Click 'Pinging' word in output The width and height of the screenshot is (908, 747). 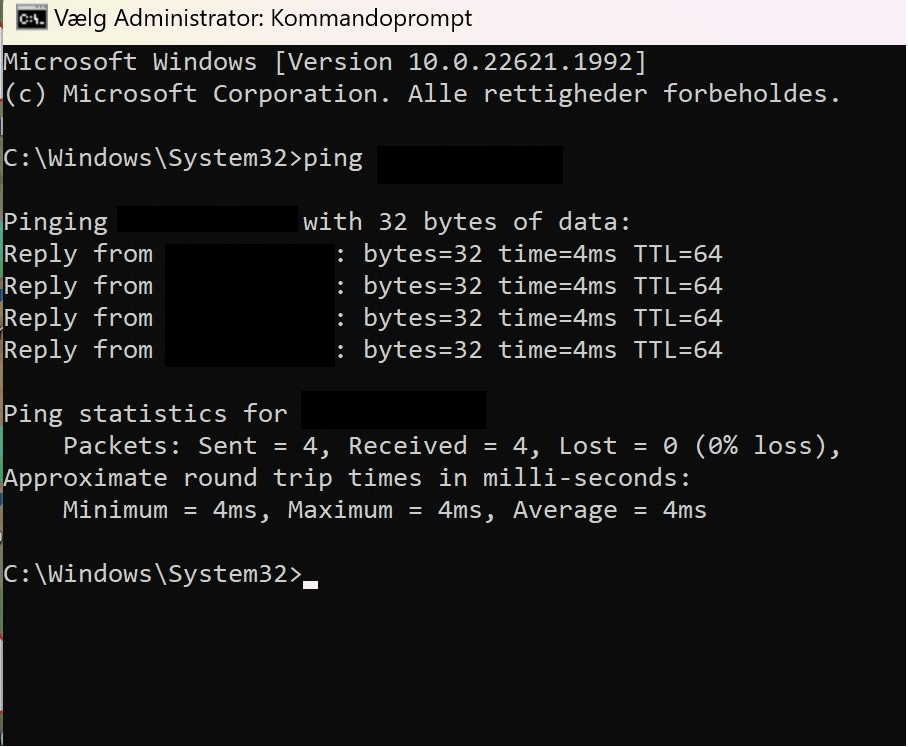pyautogui.click(x=56, y=223)
